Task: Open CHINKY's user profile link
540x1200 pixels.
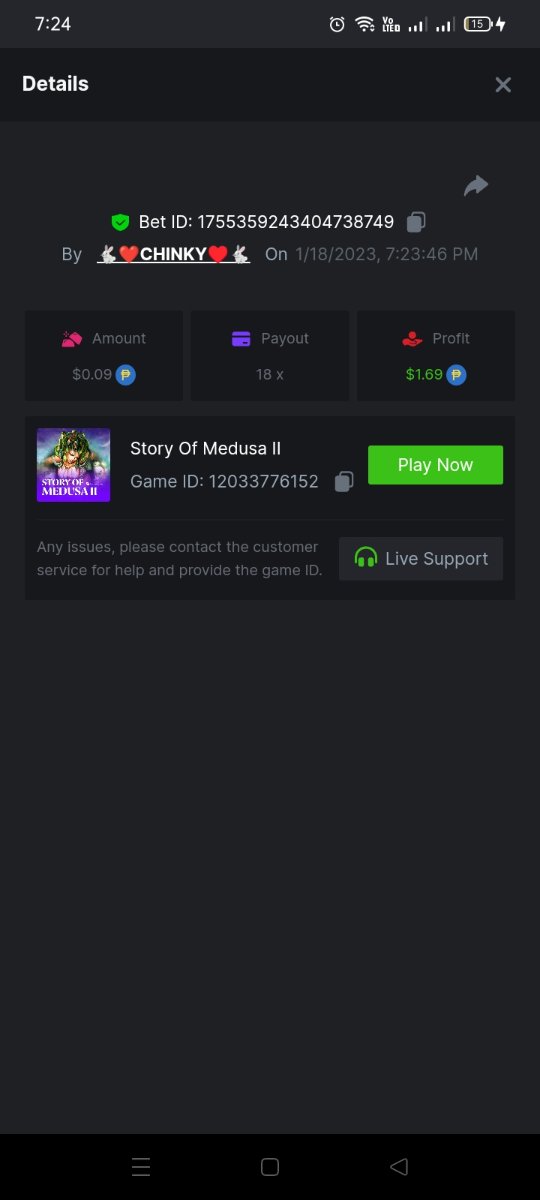Action: [174, 254]
